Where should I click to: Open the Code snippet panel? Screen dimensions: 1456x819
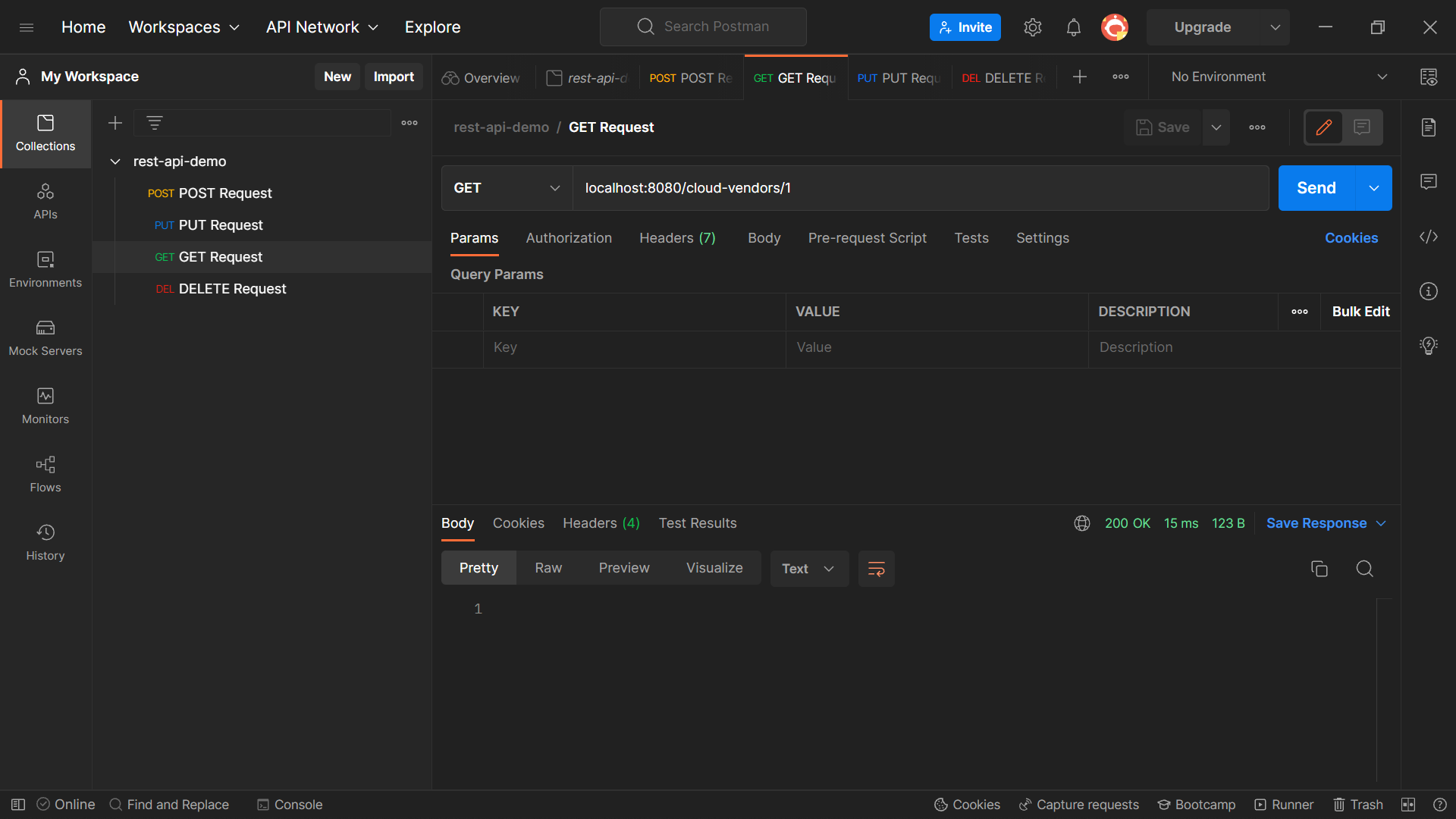1429,237
